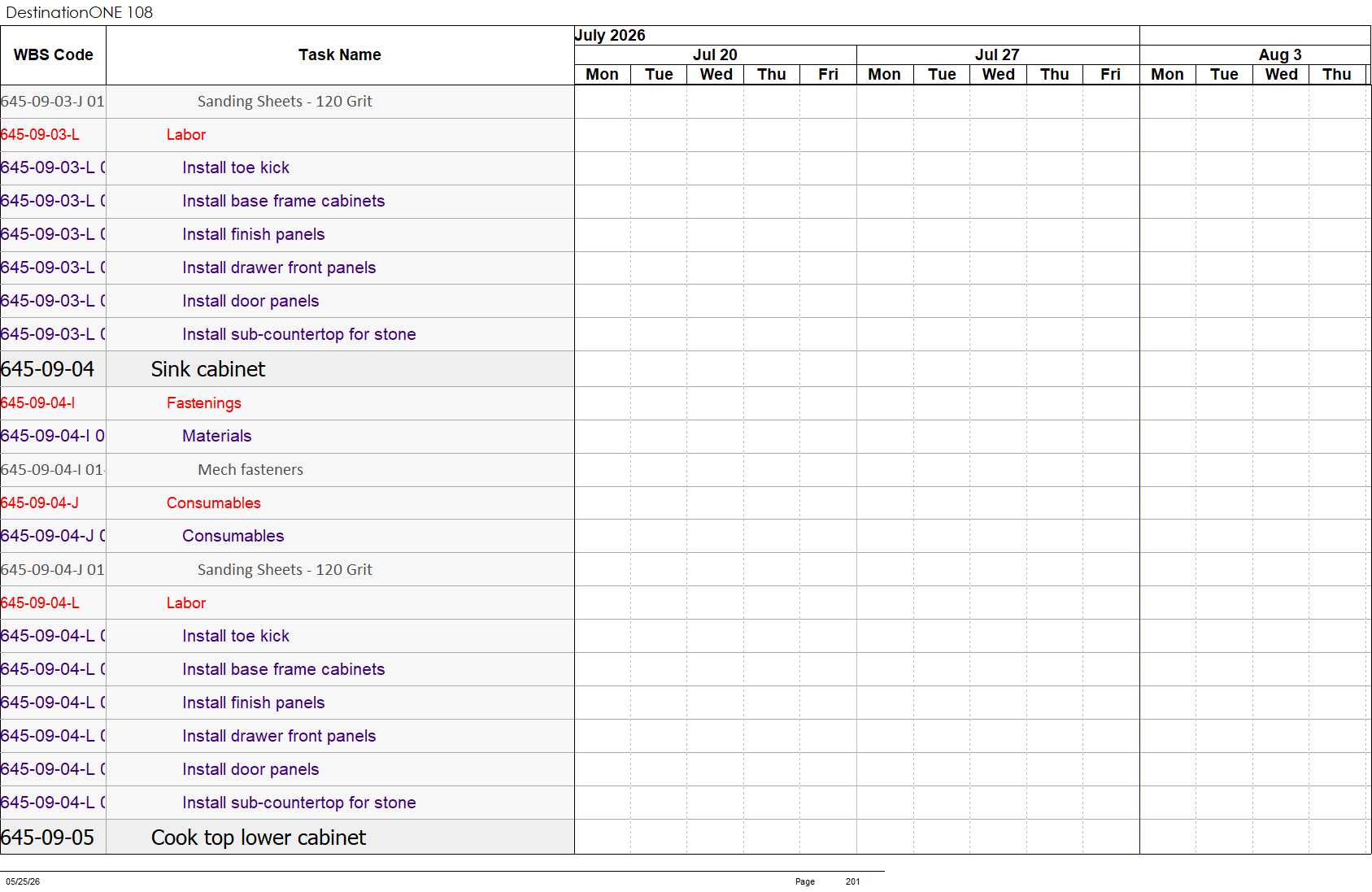Select Install drawer front panels in the 645-09-03-L group
The height and width of the screenshot is (892, 1372).
(279, 268)
